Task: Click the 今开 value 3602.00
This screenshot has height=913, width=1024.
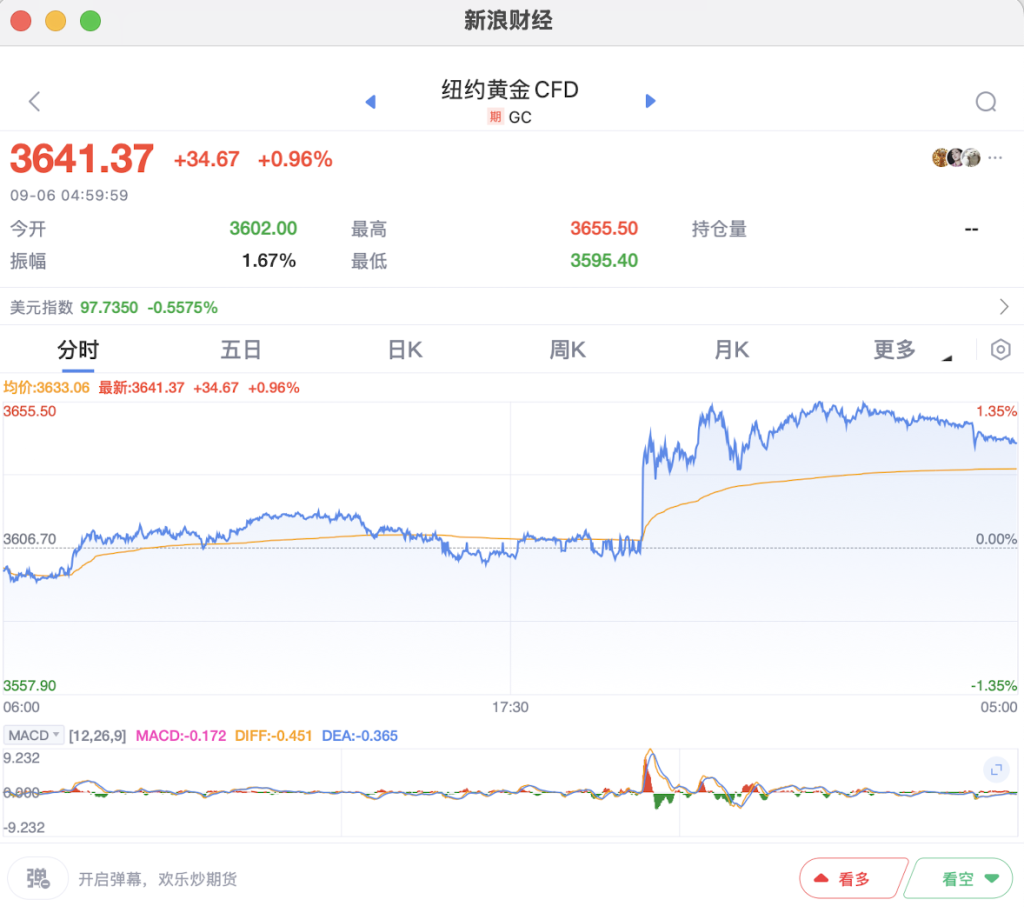Action: [x=263, y=229]
